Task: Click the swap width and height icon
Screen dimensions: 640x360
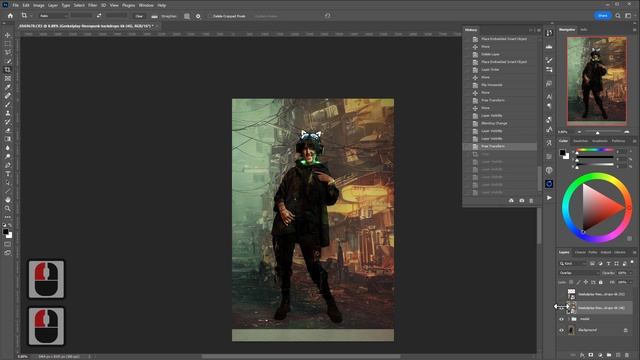Action: (x=99, y=16)
